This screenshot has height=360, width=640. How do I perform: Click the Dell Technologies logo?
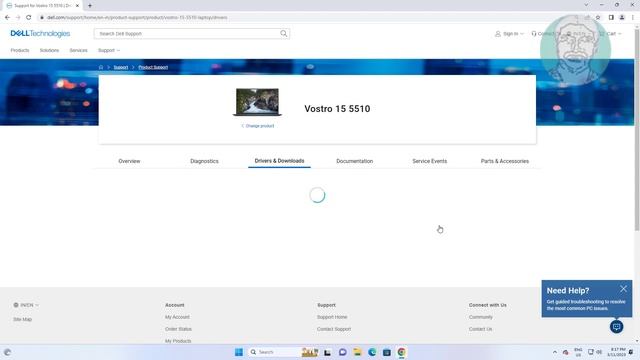pos(40,33)
